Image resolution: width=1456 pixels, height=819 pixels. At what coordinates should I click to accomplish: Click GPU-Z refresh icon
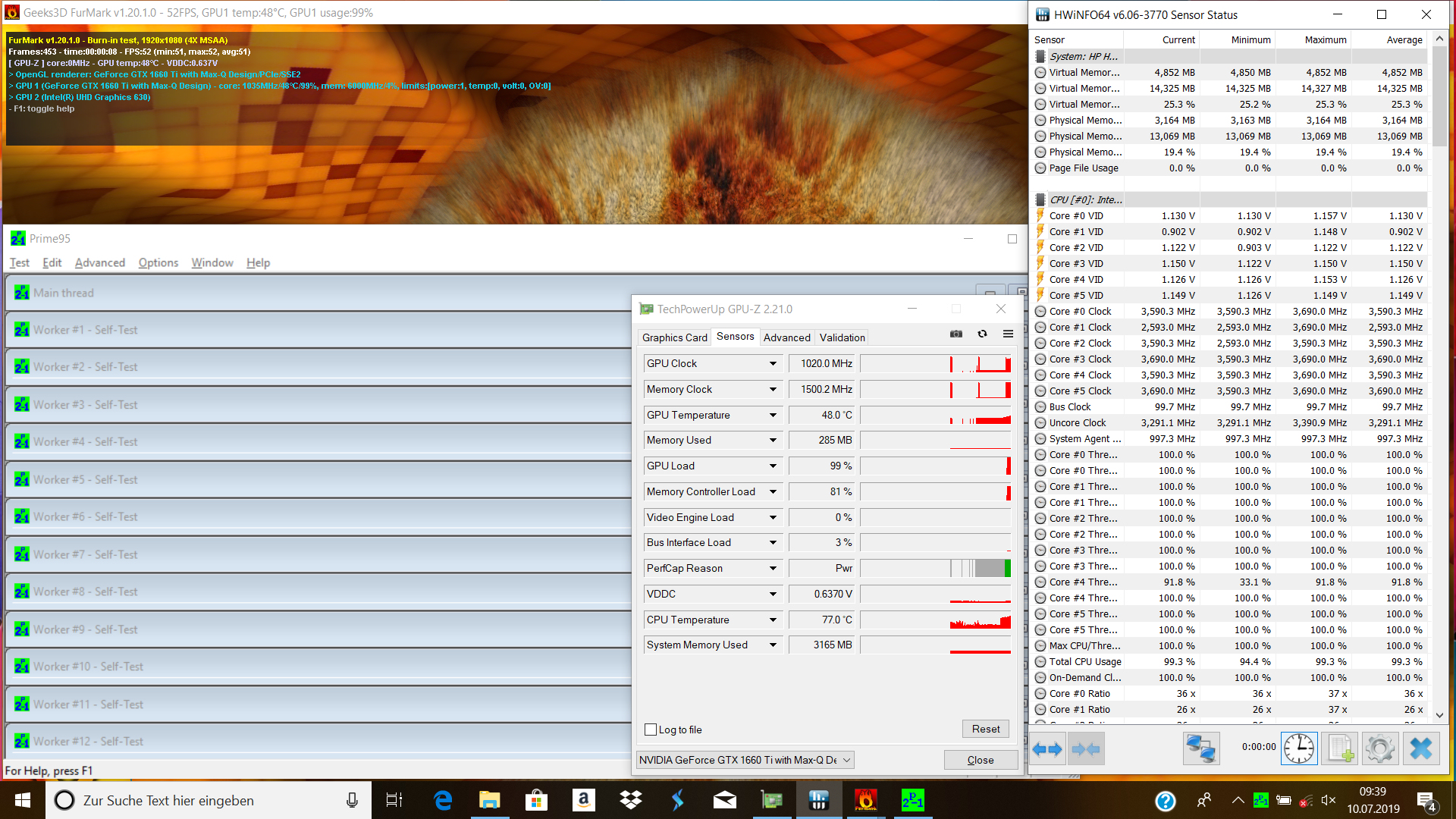tap(982, 334)
